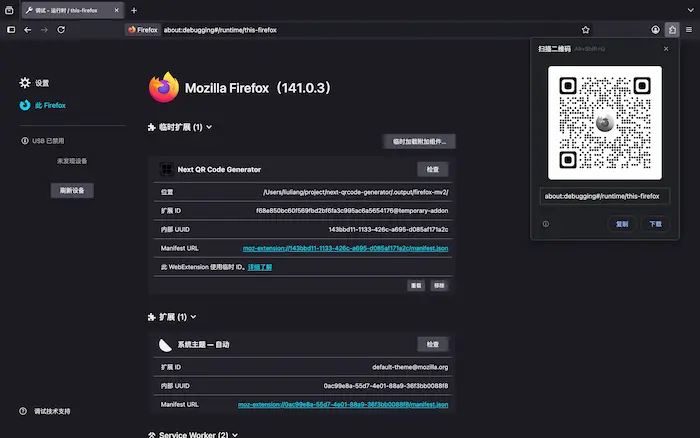
Task: Click the forward arrow in the toolbar
Action: pyautogui.click(x=44, y=30)
